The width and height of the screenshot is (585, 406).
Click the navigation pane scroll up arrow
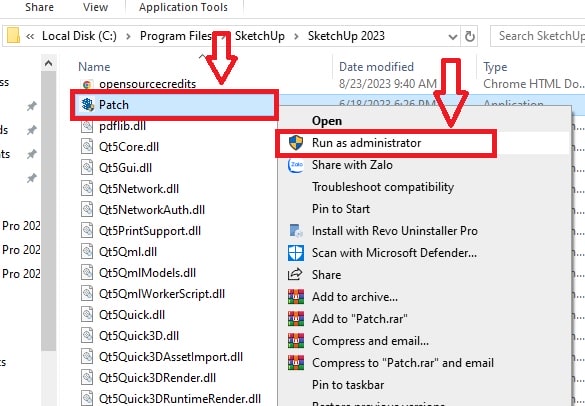[49, 63]
